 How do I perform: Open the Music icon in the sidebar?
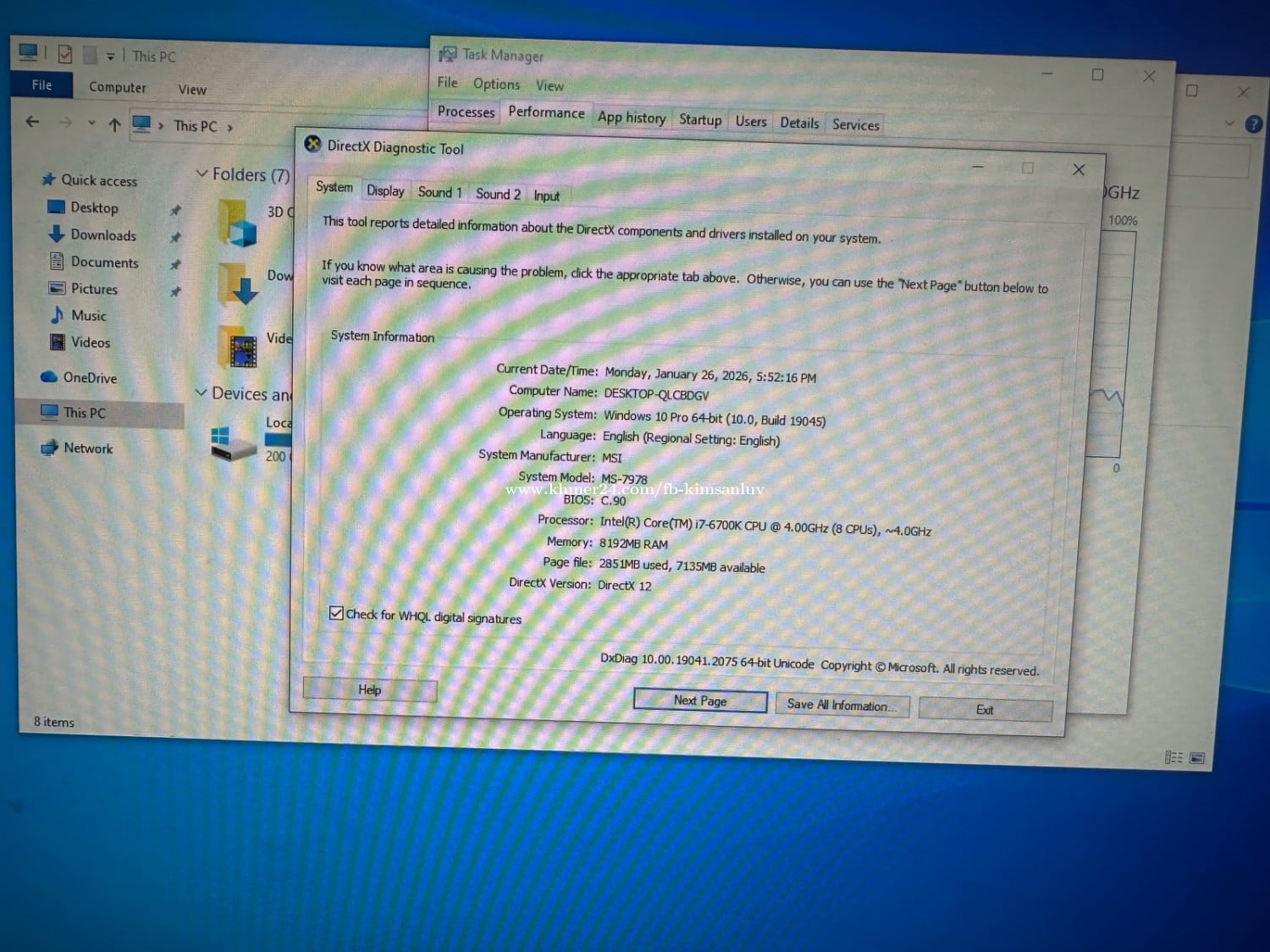57,315
